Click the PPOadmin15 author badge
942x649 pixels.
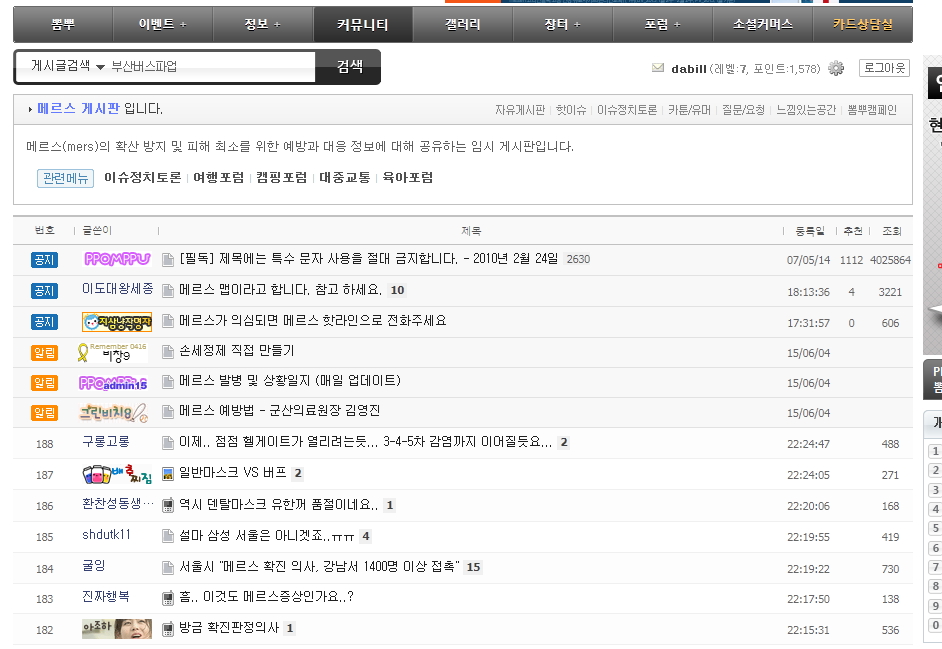pyautogui.click(x=114, y=382)
